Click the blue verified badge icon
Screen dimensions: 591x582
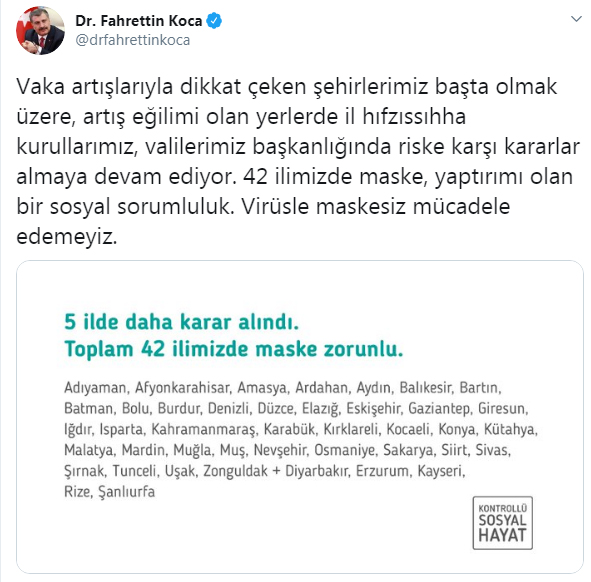[214, 21]
